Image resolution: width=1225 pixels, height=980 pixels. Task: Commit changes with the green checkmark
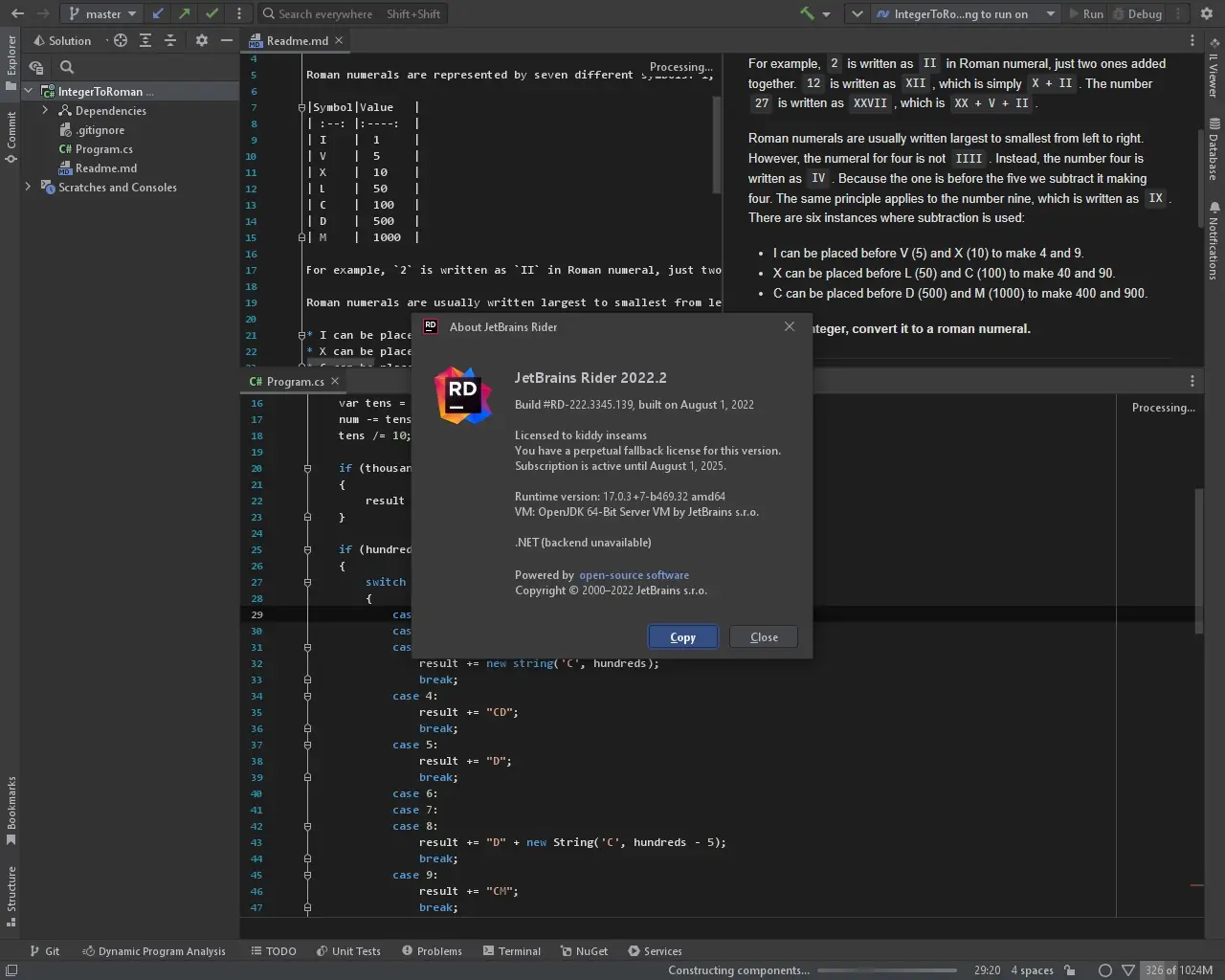coord(212,14)
